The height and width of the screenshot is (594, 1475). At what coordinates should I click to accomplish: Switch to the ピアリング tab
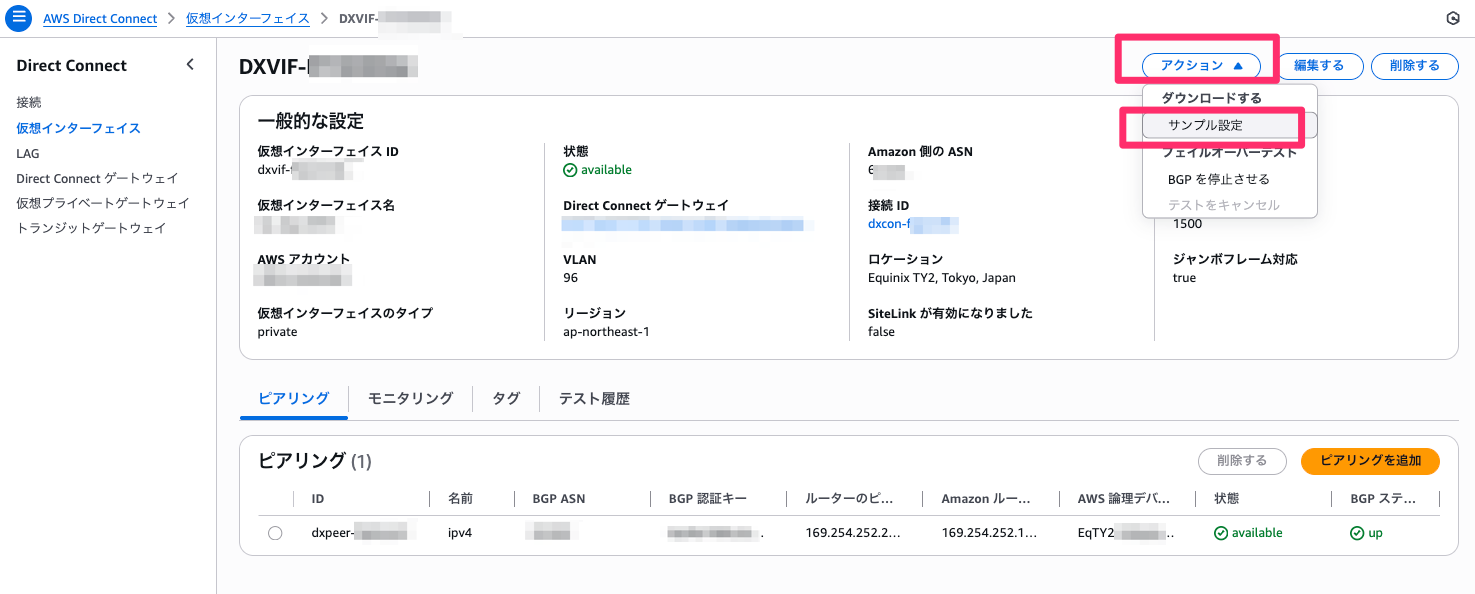pyautogui.click(x=294, y=398)
